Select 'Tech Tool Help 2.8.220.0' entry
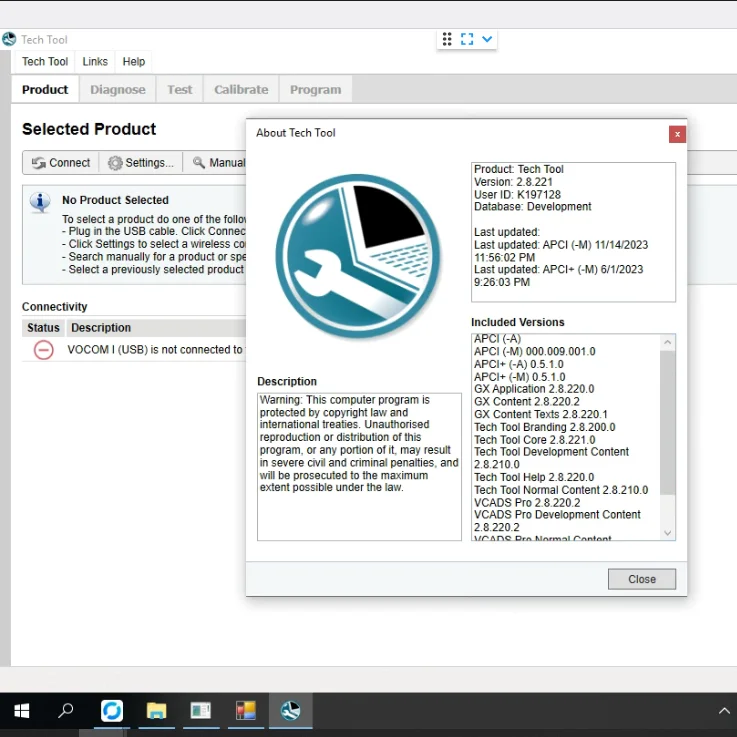The image size is (737, 737). point(534,478)
